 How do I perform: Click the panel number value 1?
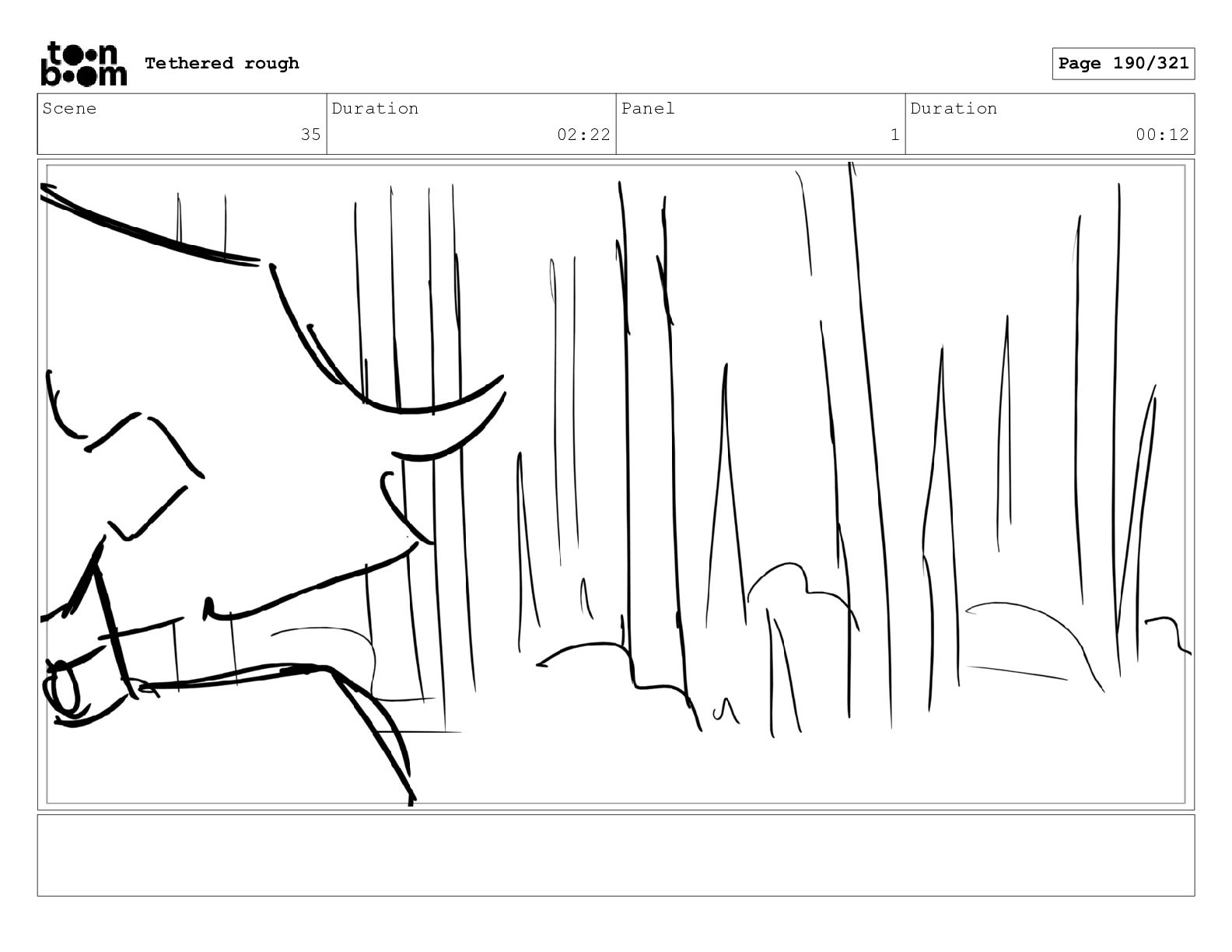(x=894, y=135)
